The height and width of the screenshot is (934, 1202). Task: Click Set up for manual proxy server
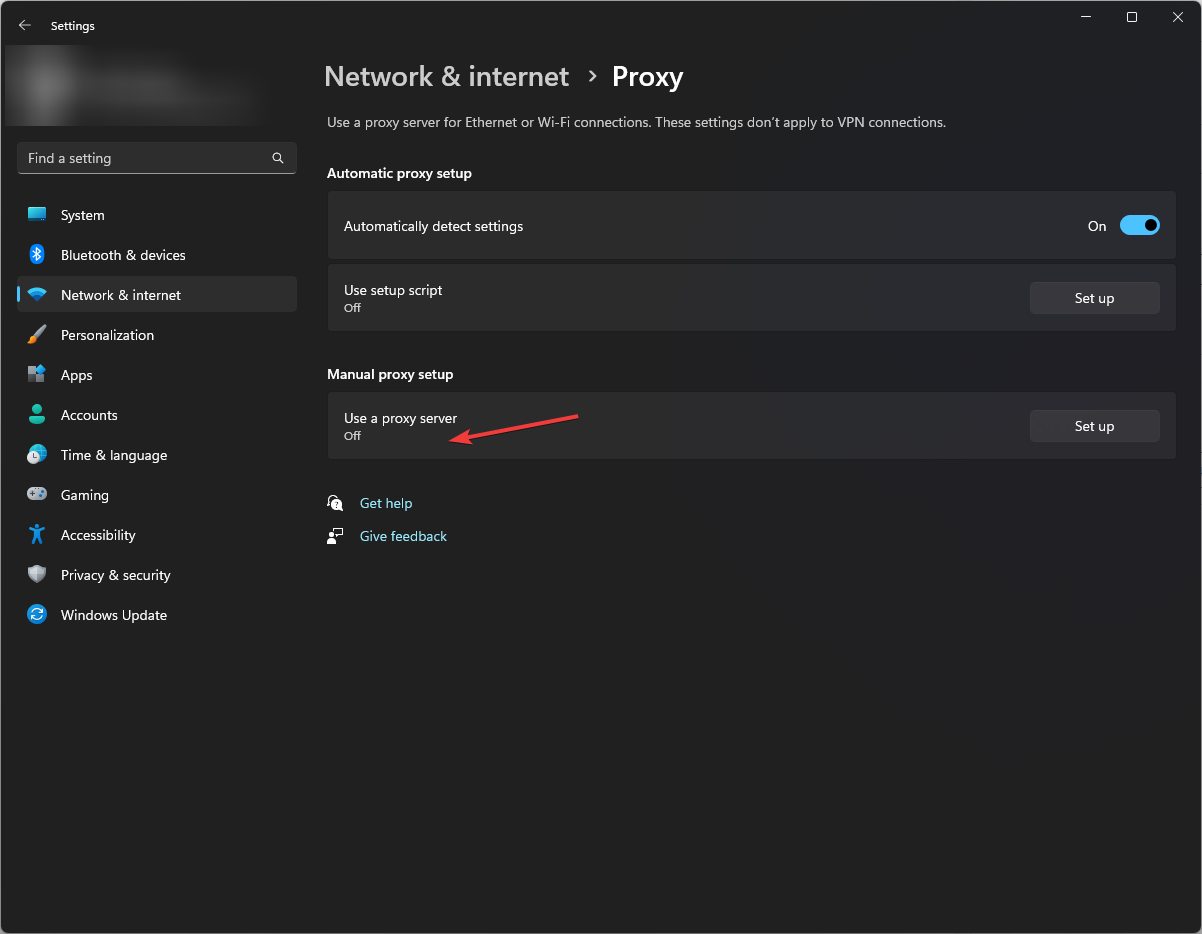click(x=1094, y=426)
